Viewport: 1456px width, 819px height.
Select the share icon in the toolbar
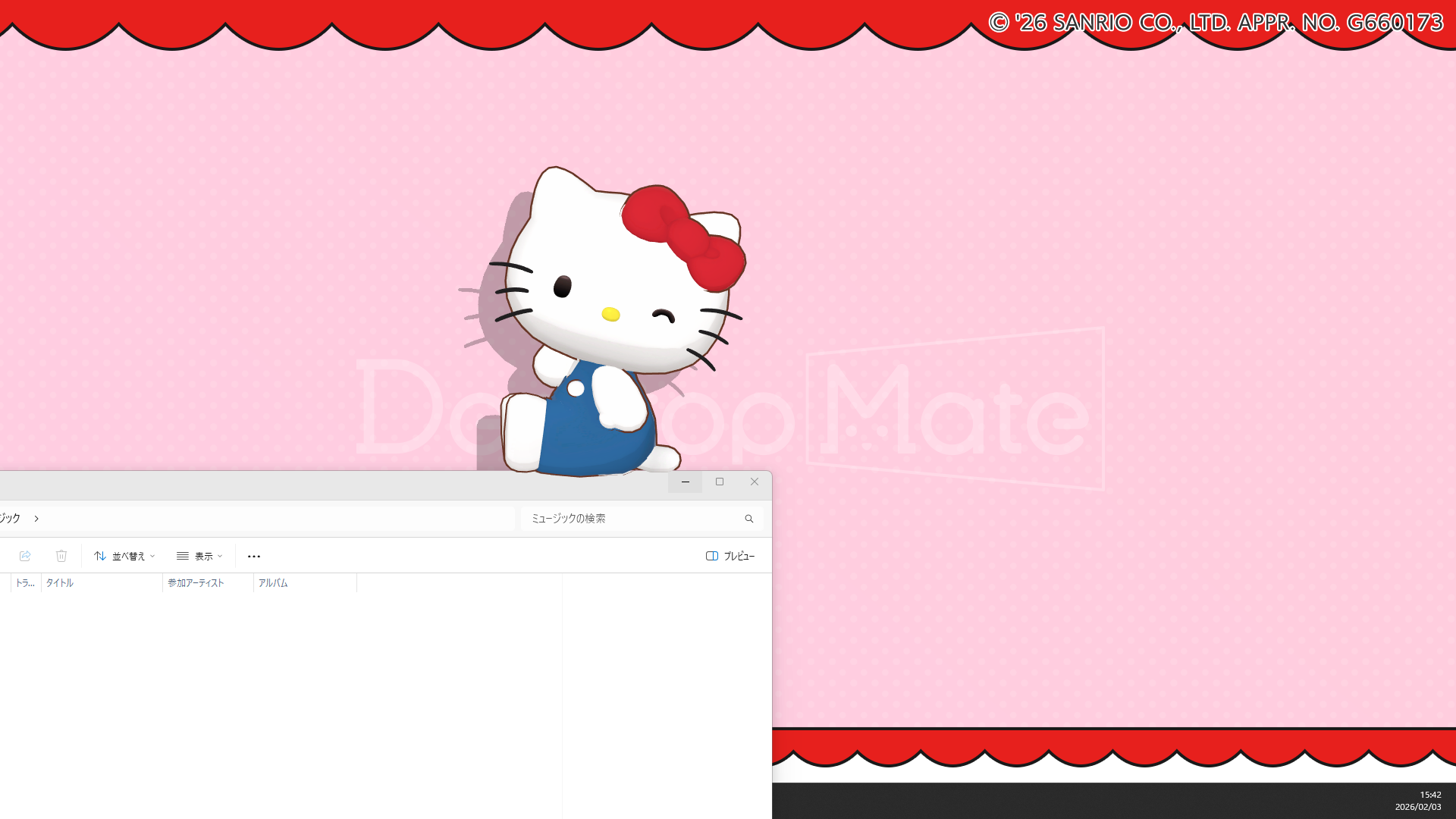25,556
